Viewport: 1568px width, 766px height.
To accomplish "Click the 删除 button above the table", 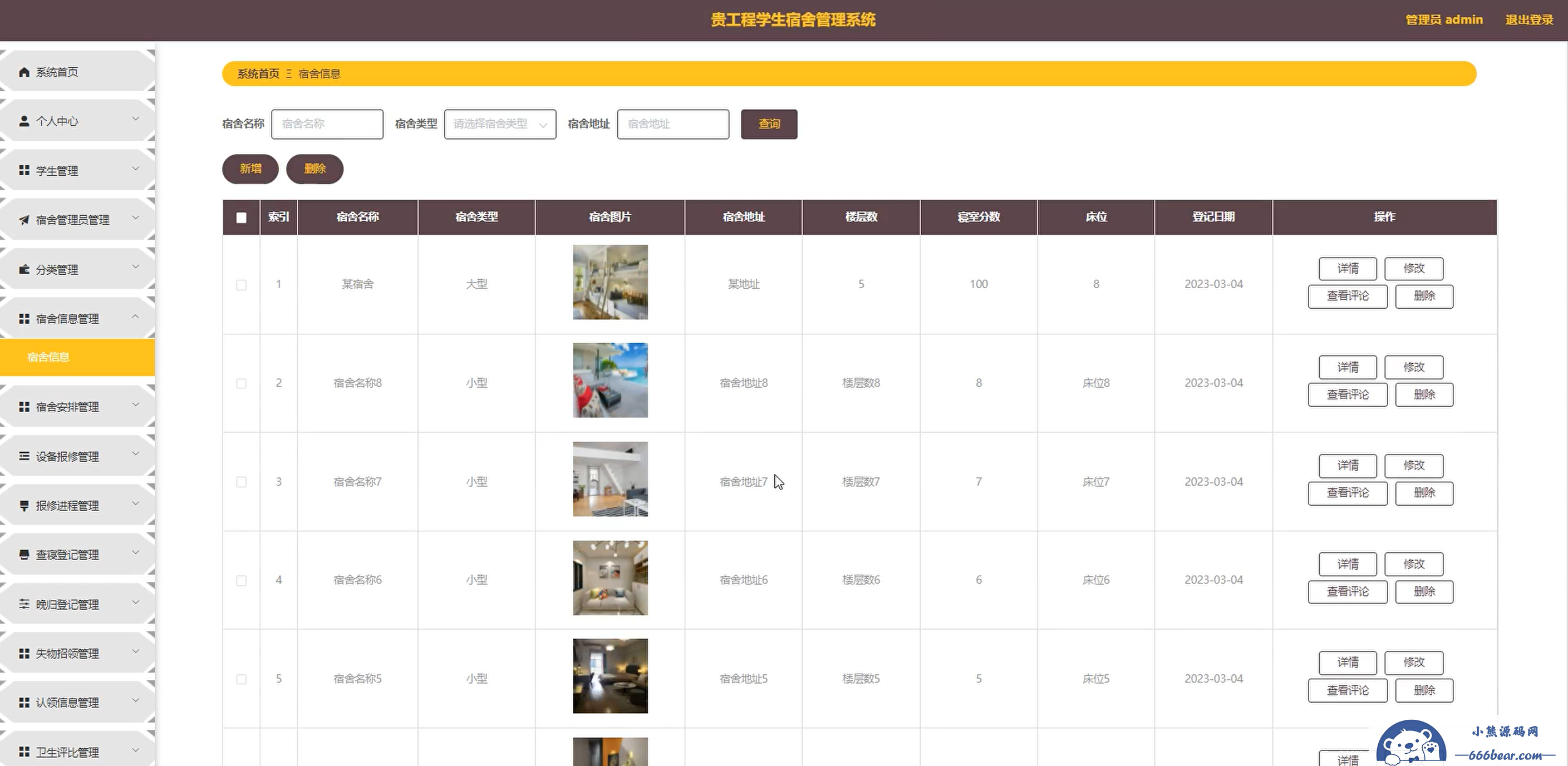I will tap(314, 169).
